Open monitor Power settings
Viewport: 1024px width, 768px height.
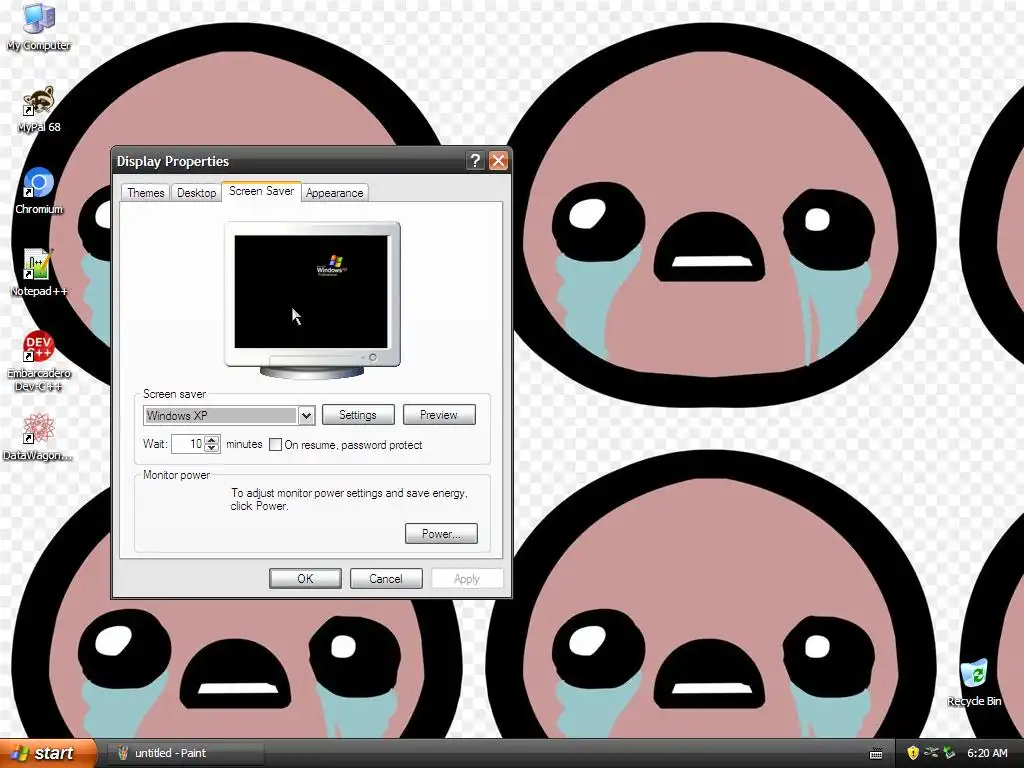pyautogui.click(x=441, y=534)
